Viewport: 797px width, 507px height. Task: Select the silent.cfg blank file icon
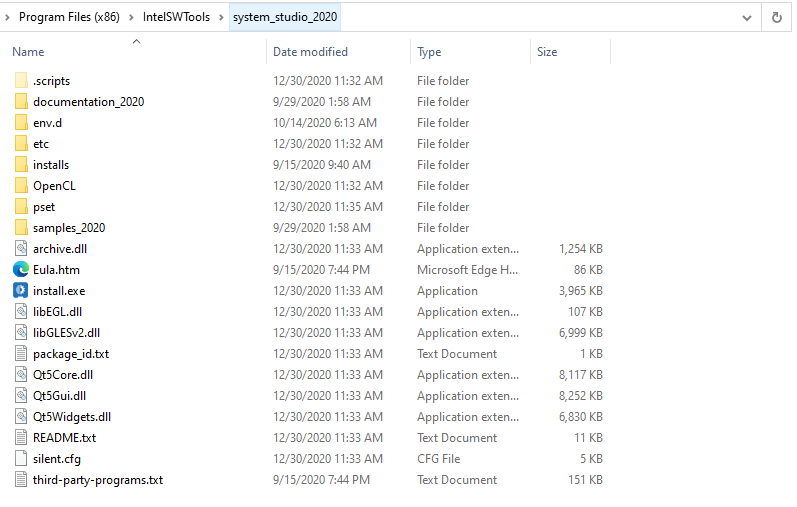(21, 459)
